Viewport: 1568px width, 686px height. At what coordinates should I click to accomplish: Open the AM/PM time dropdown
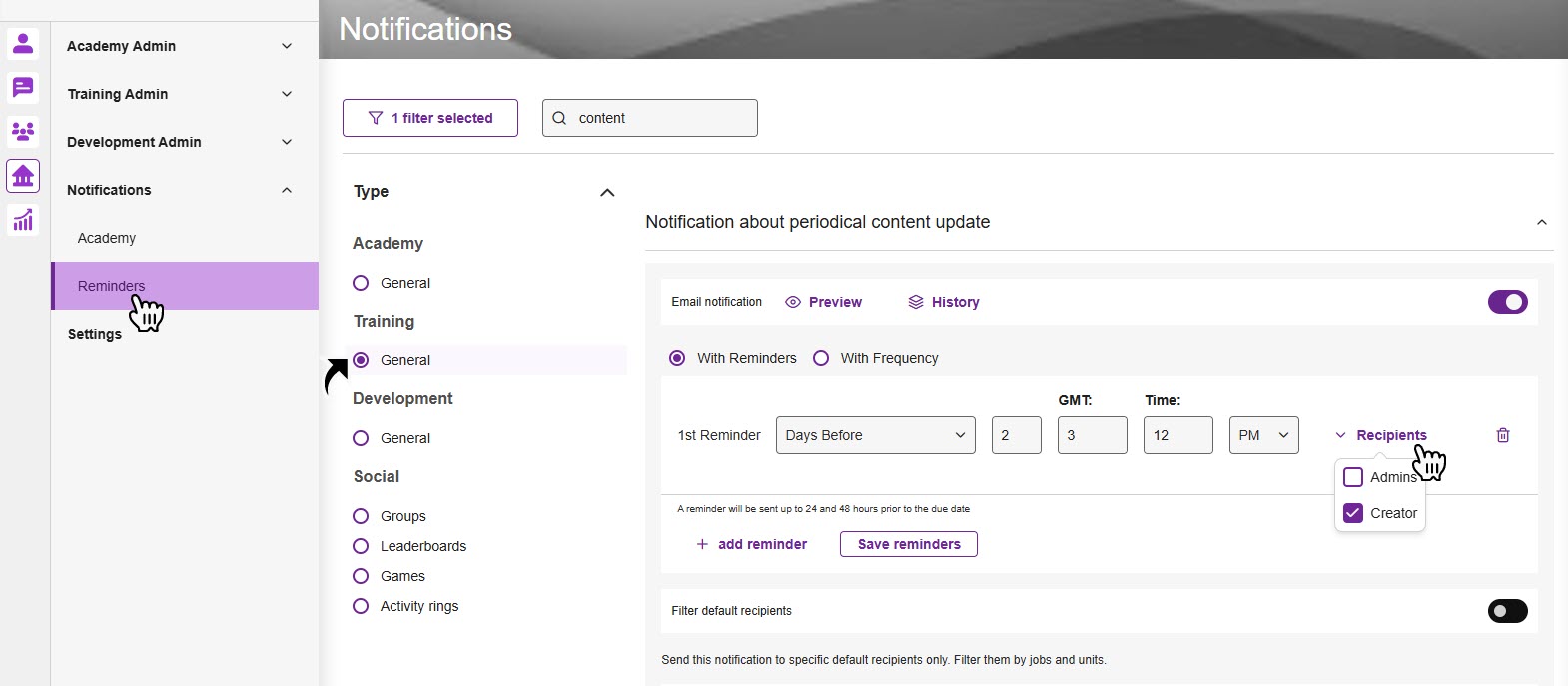pos(1263,435)
